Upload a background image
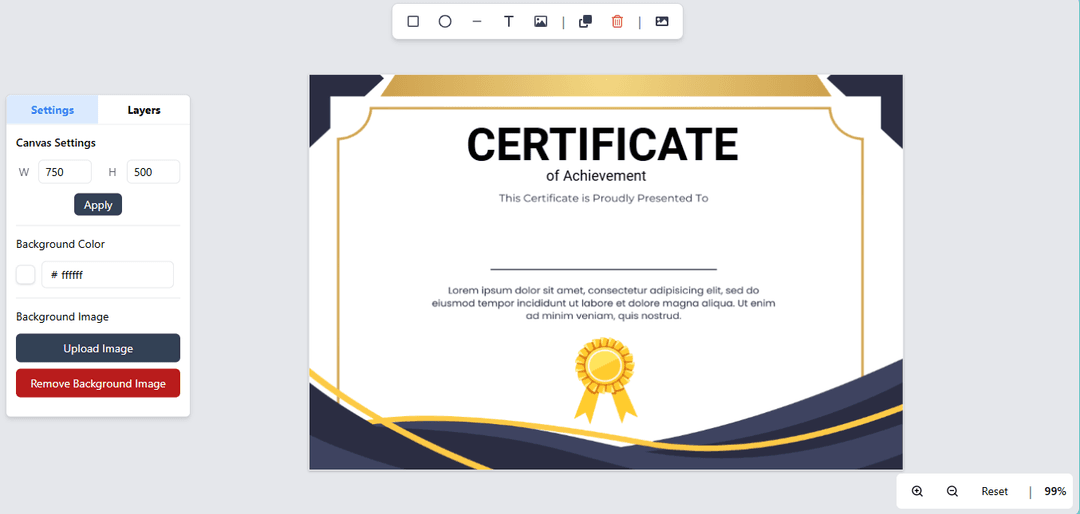The width and height of the screenshot is (1080, 514). click(x=98, y=348)
